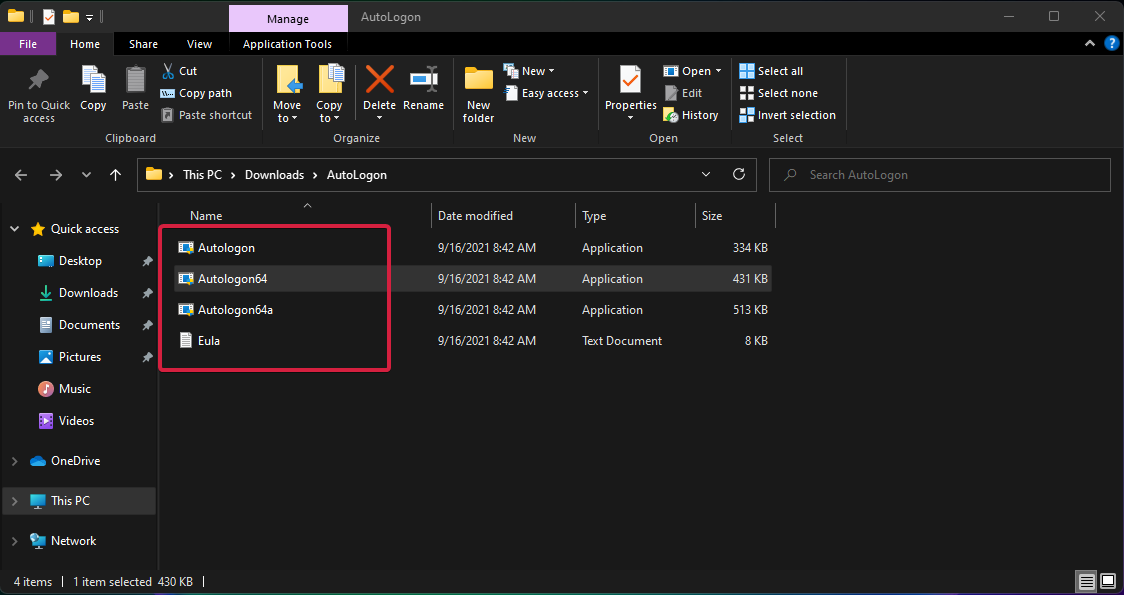Sort by the Name column header

pos(206,216)
